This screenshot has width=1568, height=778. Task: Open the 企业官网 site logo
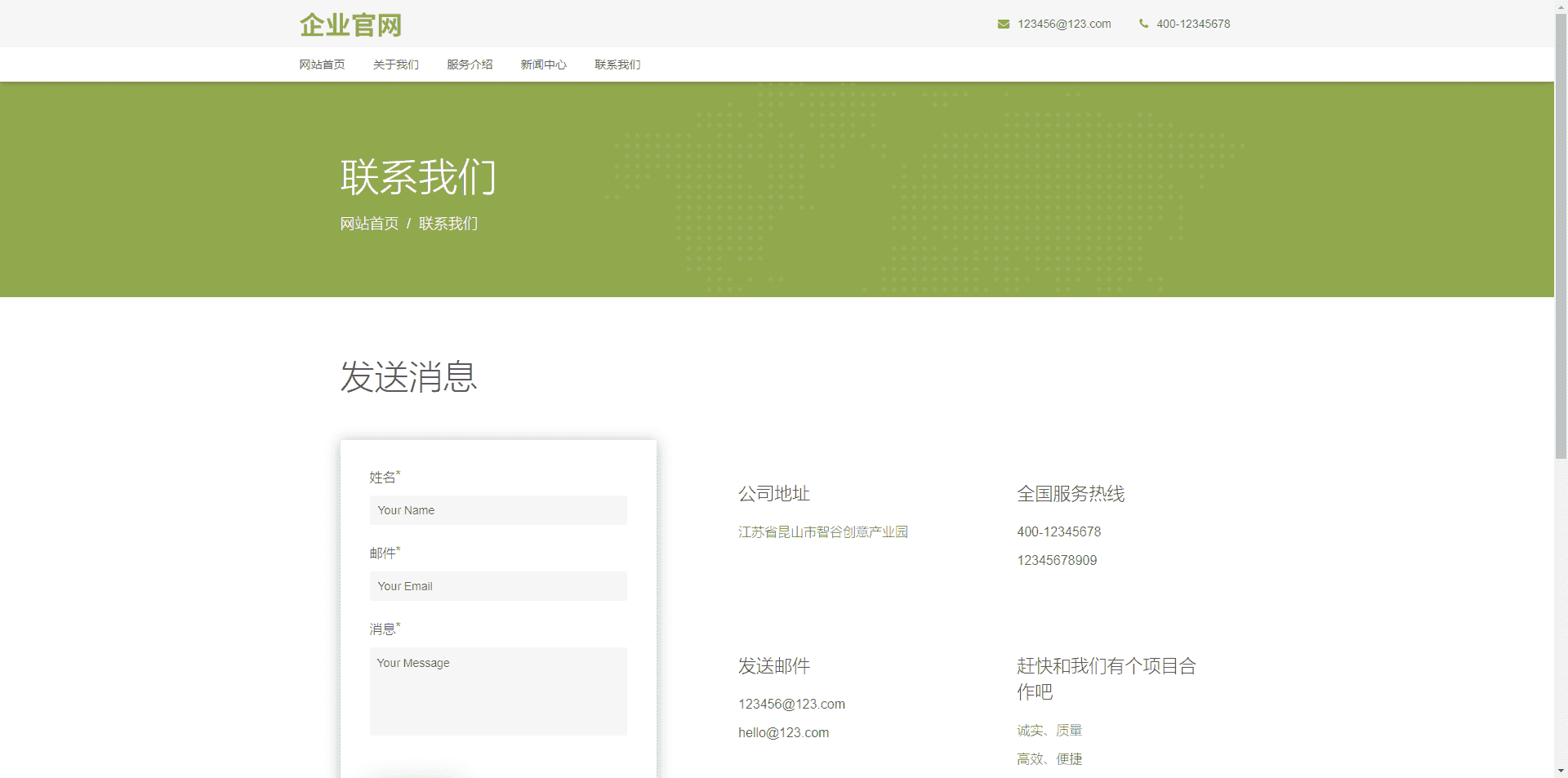coord(350,24)
